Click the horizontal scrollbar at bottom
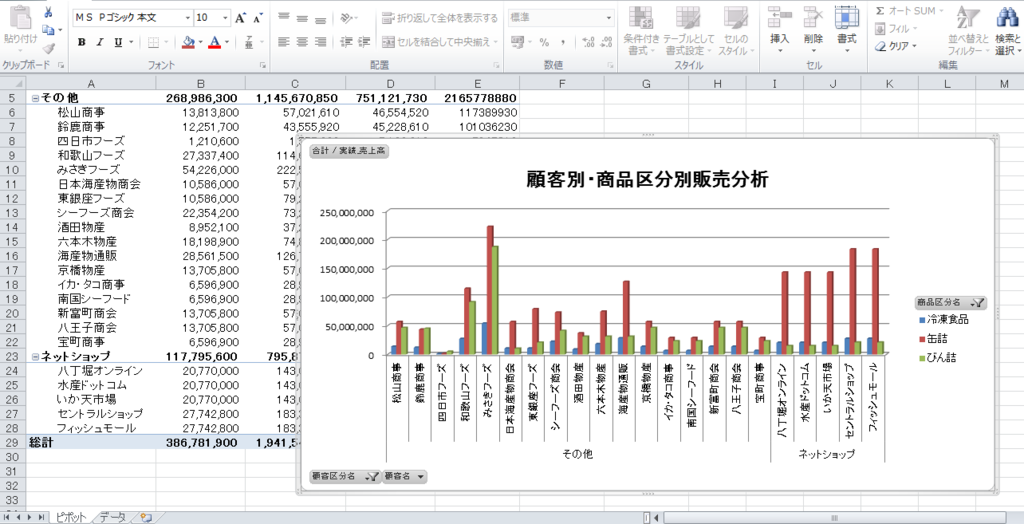1024x524 pixels. click(x=834, y=517)
